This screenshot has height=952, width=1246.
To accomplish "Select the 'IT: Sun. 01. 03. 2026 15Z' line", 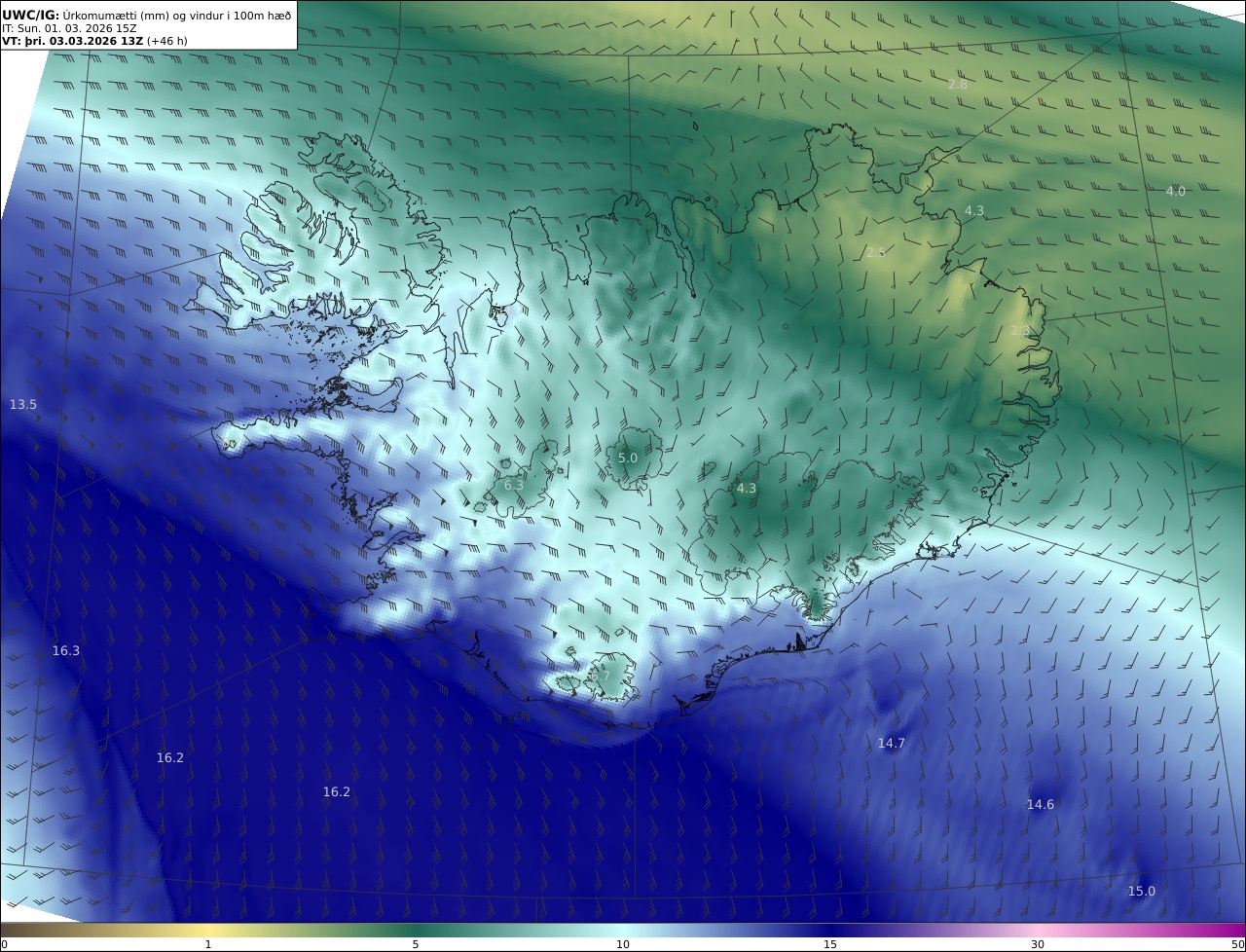I will point(69,28).
